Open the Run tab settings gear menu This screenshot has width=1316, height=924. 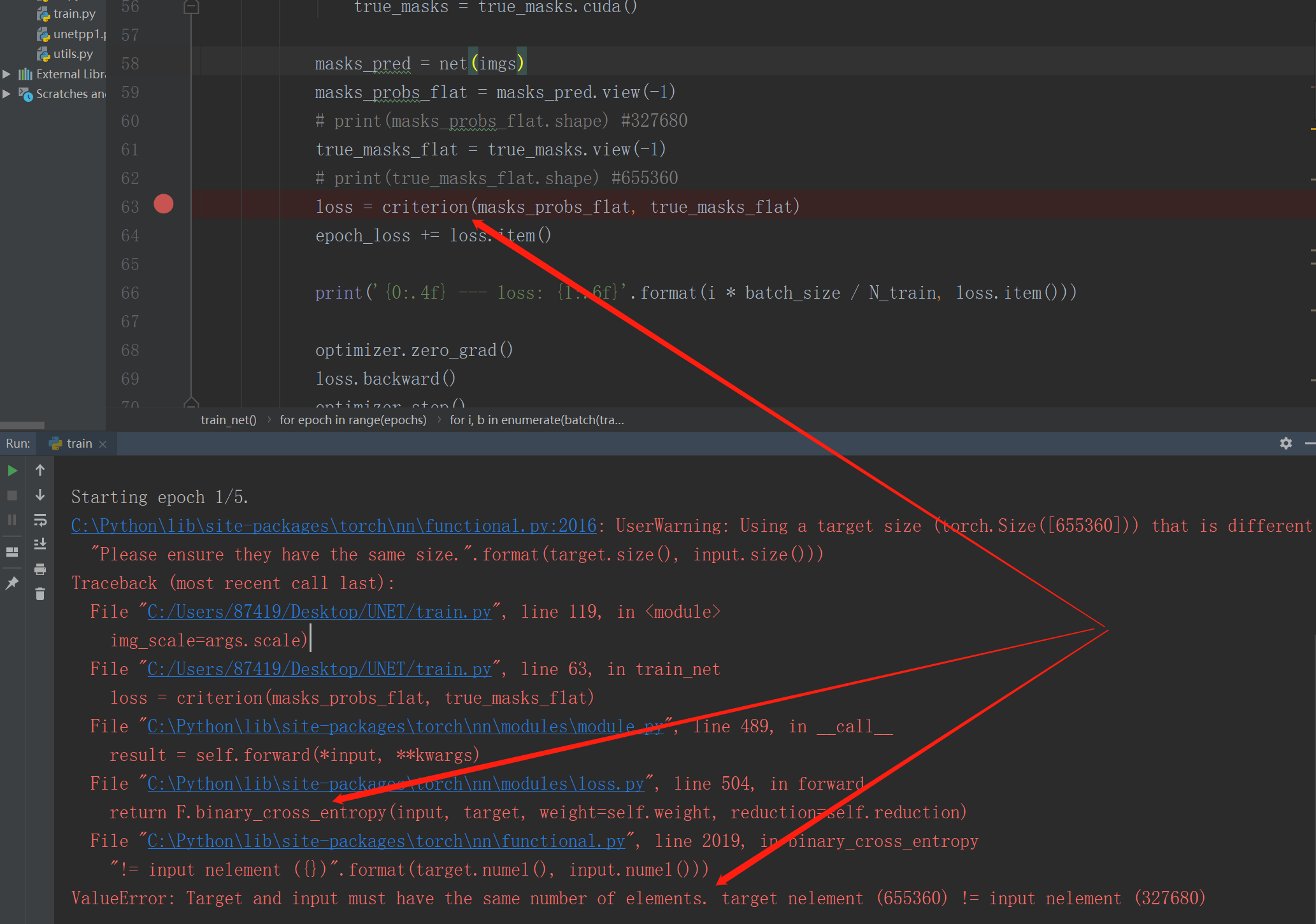tap(1286, 443)
